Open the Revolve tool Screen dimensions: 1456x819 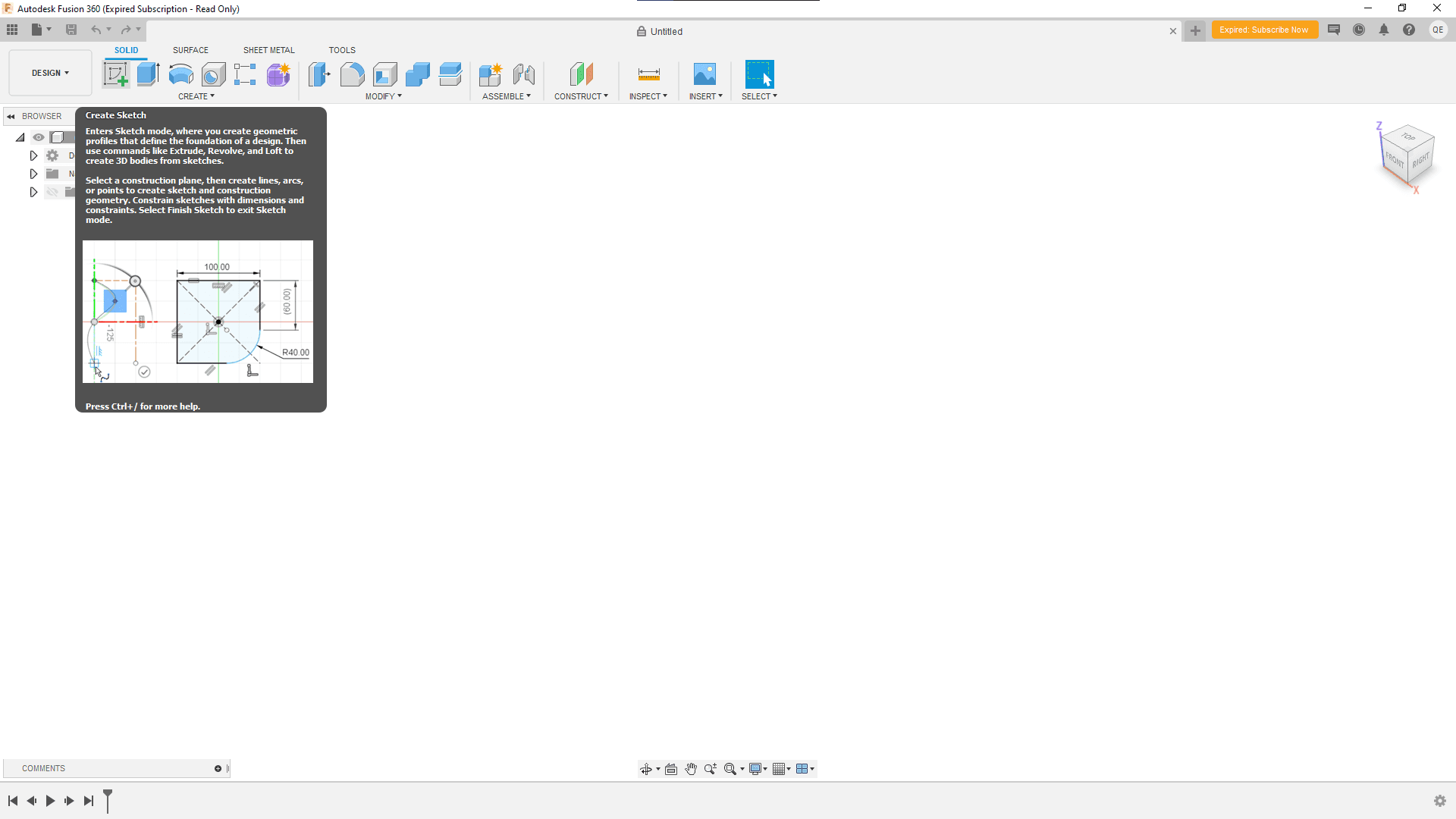(180, 74)
